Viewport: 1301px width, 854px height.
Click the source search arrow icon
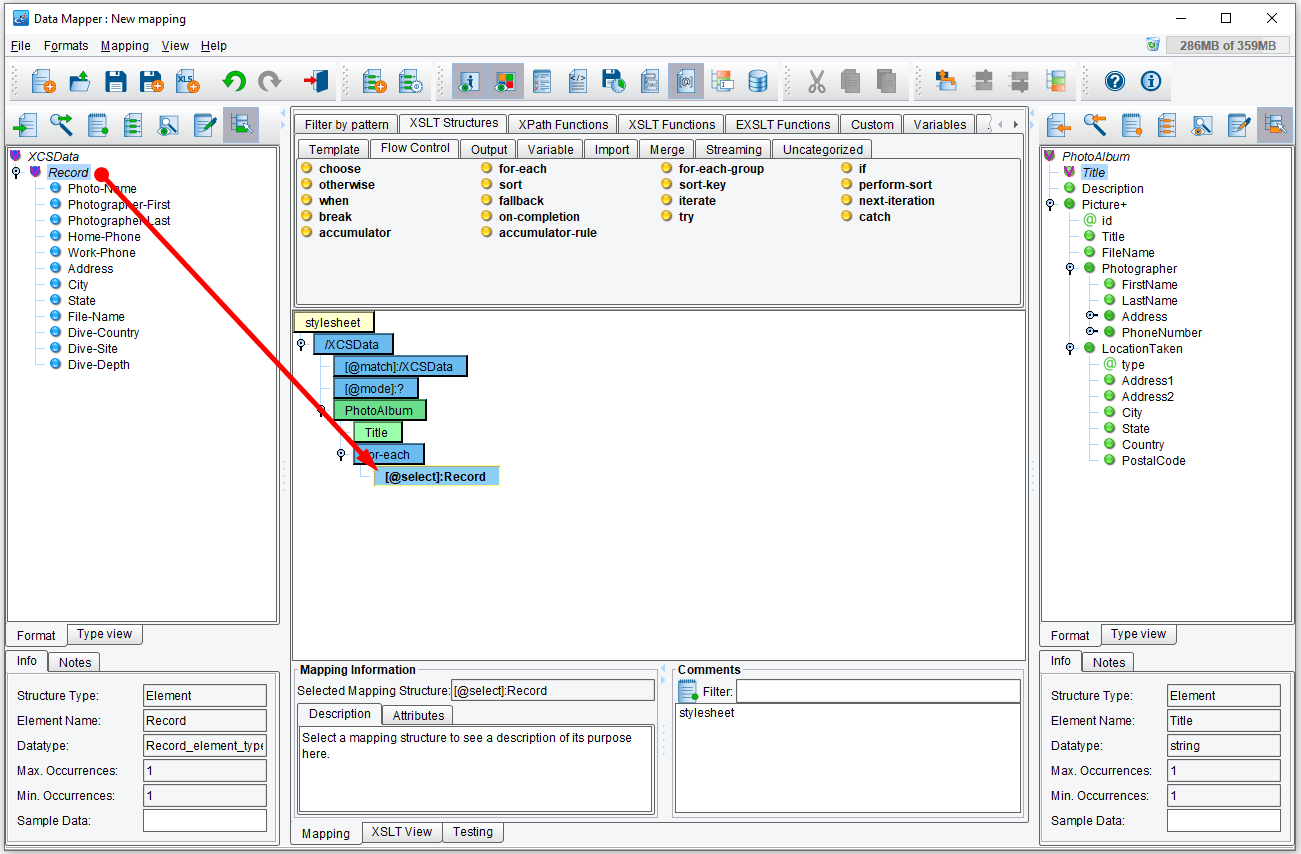(x=61, y=125)
